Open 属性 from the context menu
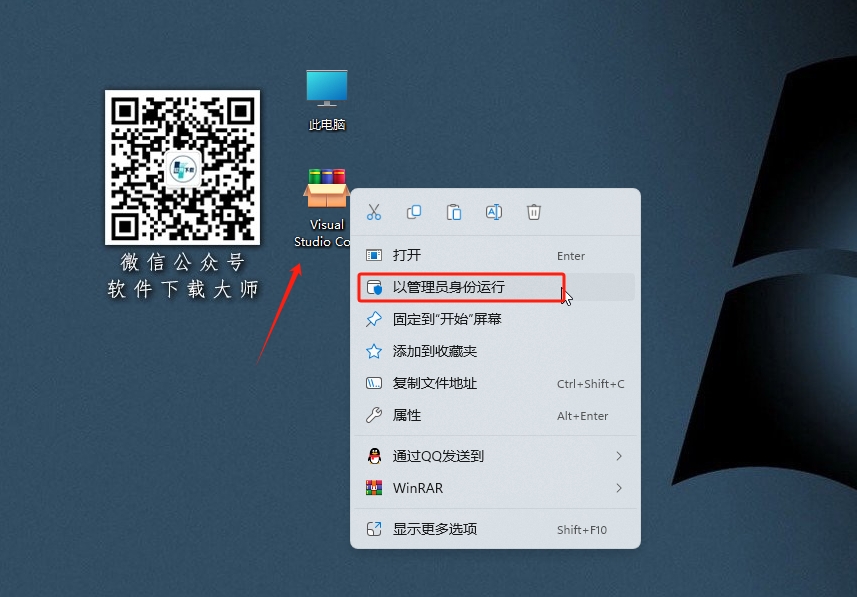Screen dimensions: 857x597 tap(495, 415)
